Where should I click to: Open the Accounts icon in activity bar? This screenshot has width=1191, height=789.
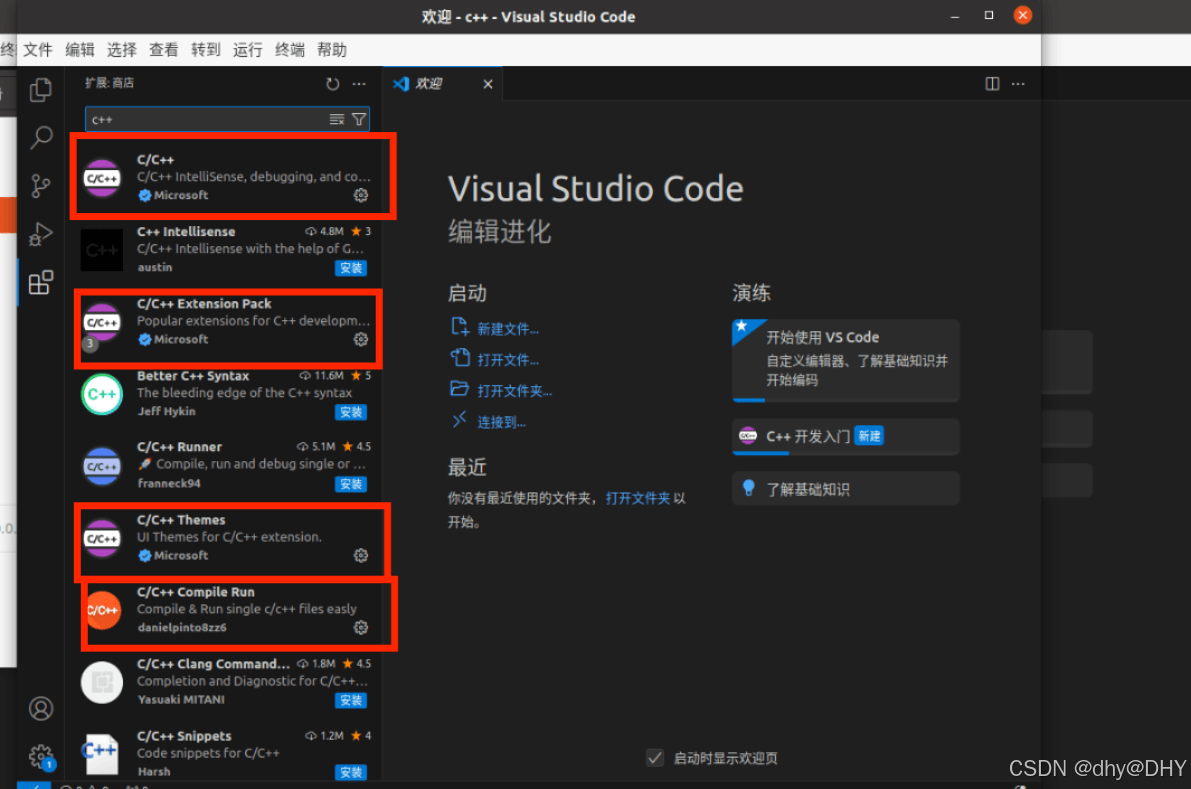click(x=41, y=709)
